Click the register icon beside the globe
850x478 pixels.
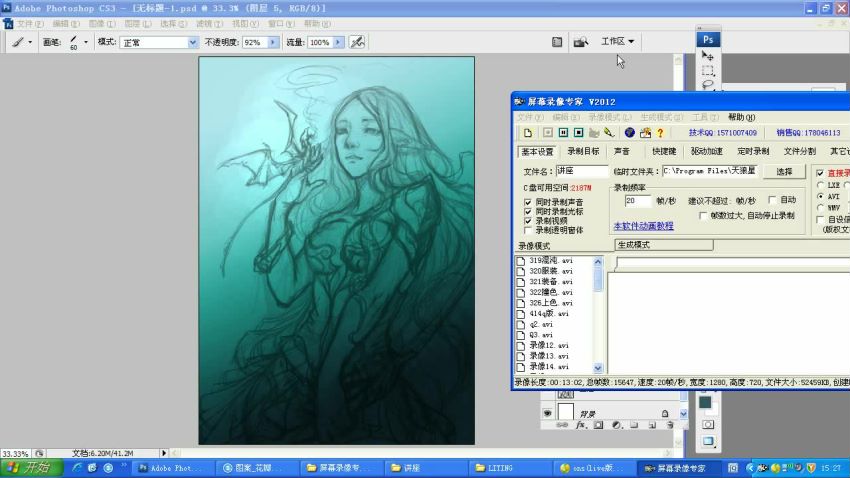point(645,133)
